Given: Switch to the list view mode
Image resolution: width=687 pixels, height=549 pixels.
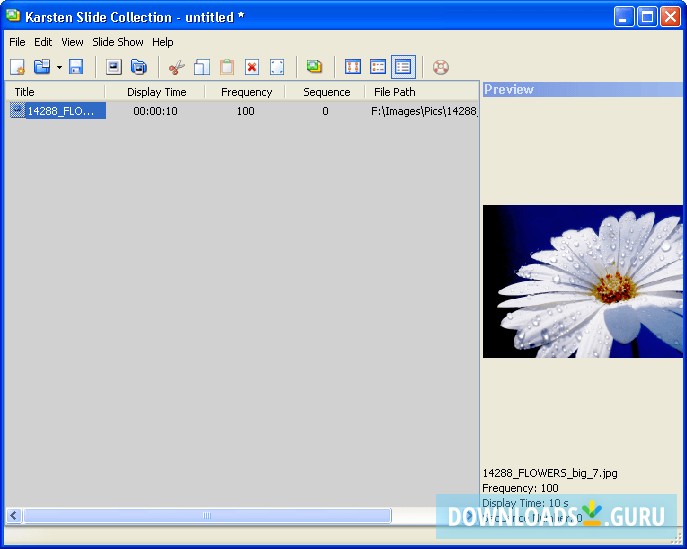Looking at the screenshot, I should click(378, 67).
